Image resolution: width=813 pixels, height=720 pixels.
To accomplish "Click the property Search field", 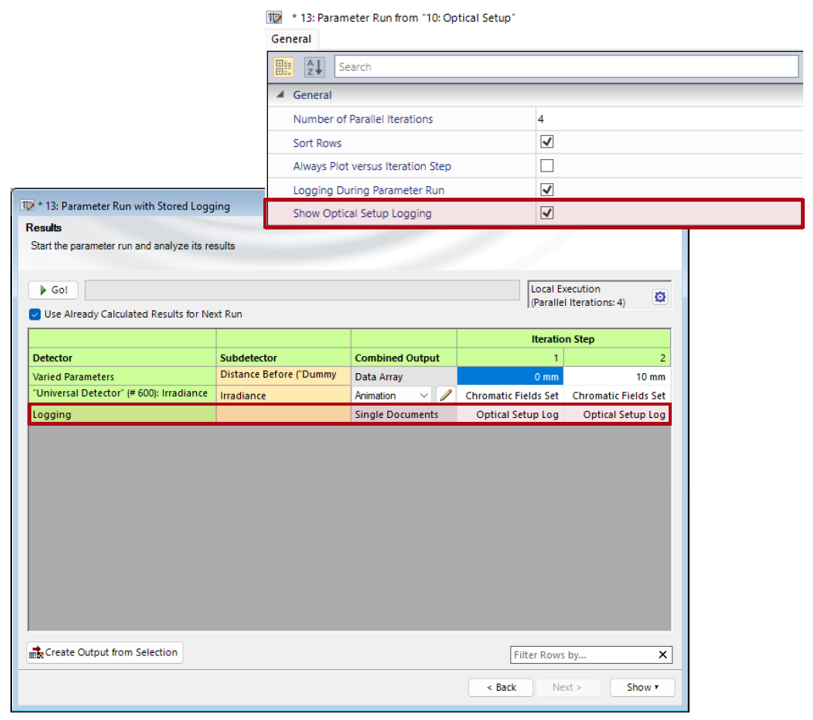I will pos(565,67).
